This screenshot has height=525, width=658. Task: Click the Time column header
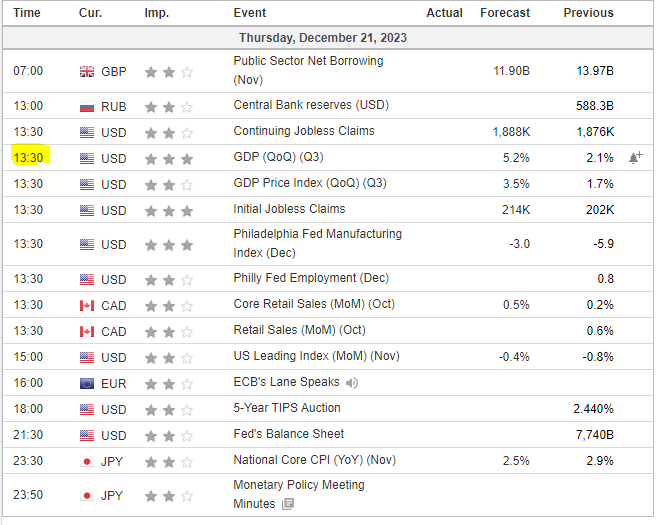coord(28,13)
